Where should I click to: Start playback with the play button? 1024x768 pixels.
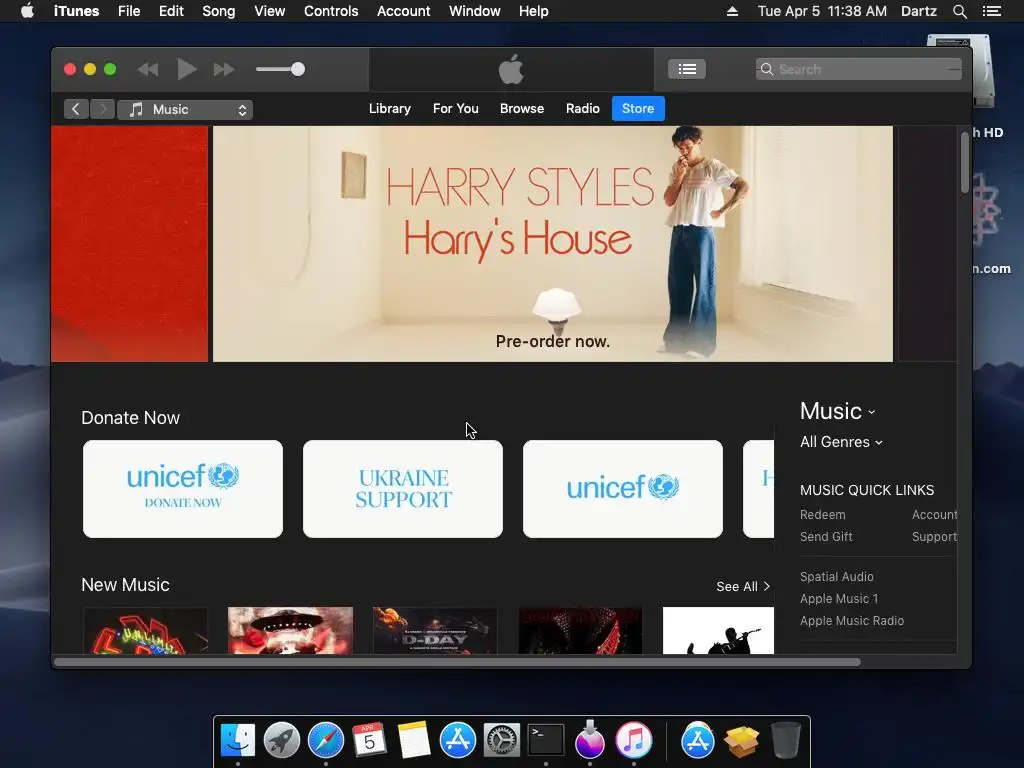tap(187, 69)
